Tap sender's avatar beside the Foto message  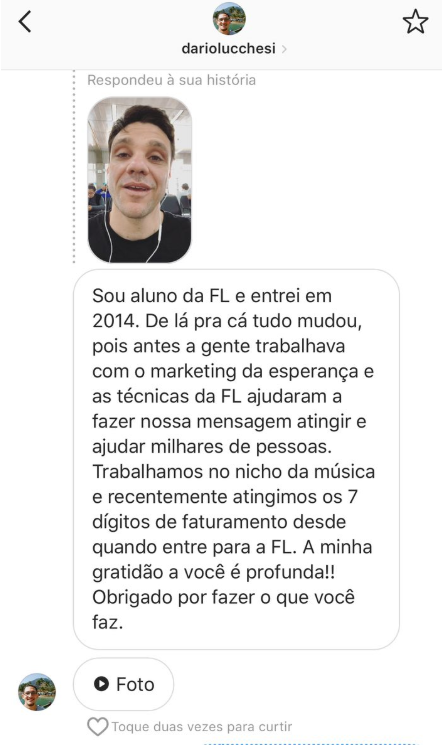click(37, 692)
